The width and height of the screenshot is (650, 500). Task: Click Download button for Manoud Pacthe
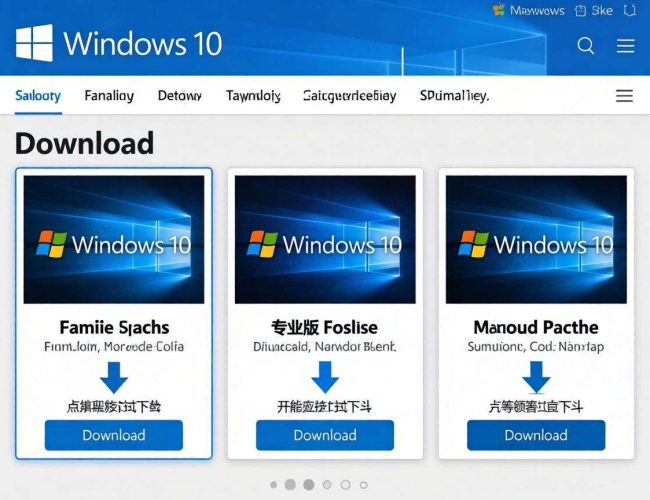point(536,435)
